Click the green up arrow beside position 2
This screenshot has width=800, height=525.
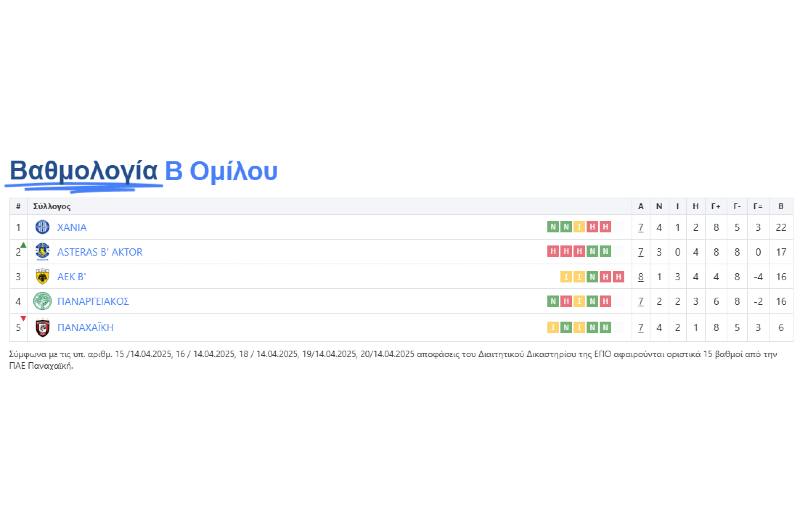point(23,245)
